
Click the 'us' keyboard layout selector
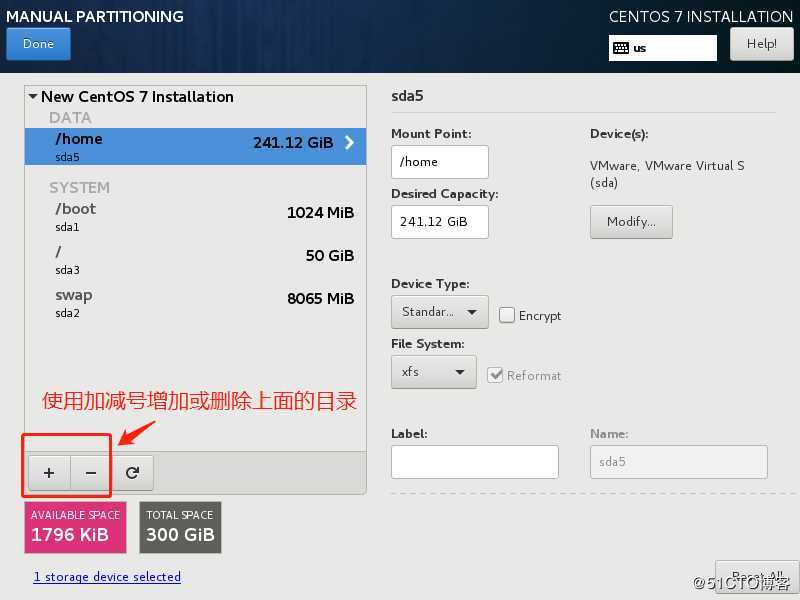pos(662,48)
